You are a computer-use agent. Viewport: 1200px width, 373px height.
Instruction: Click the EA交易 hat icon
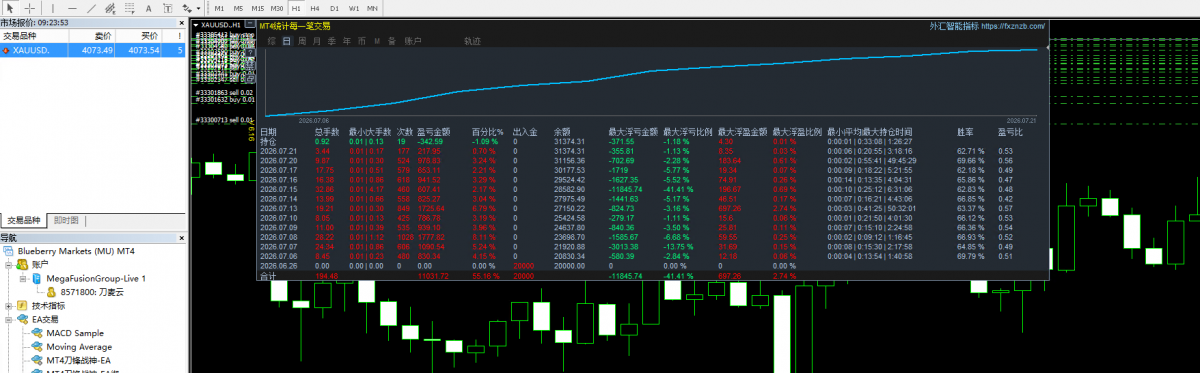pos(22,320)
